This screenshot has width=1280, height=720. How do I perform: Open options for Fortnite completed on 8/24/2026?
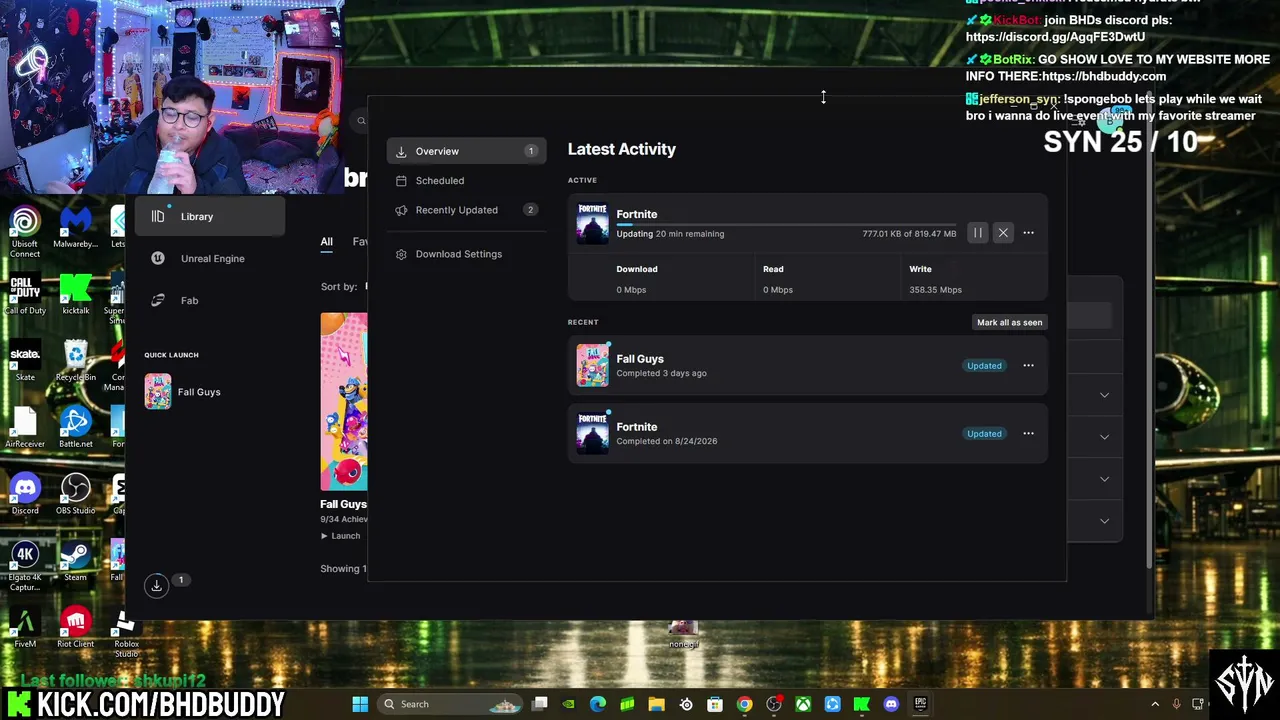(x=1028, y=434)
